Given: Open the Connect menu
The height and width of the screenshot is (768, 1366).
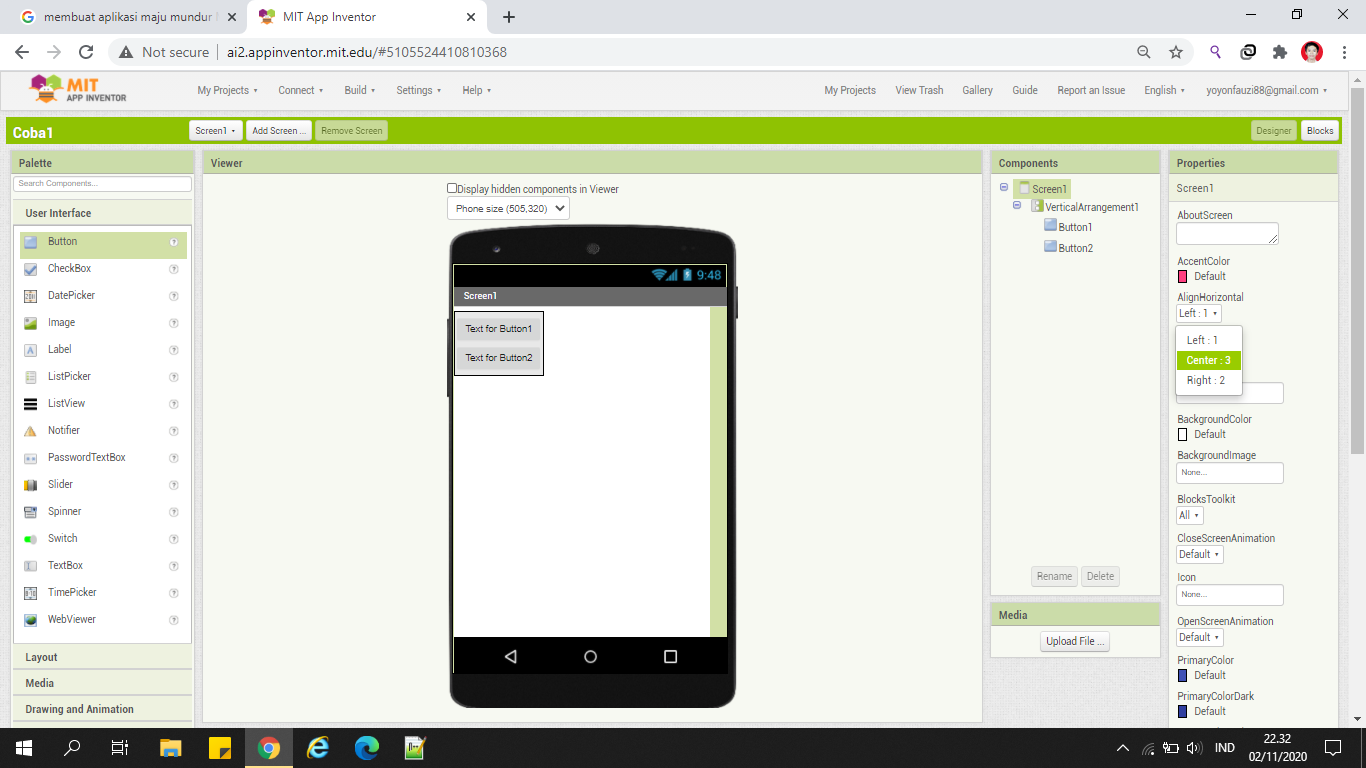Looking at the screenshot, I should point(301,90).
